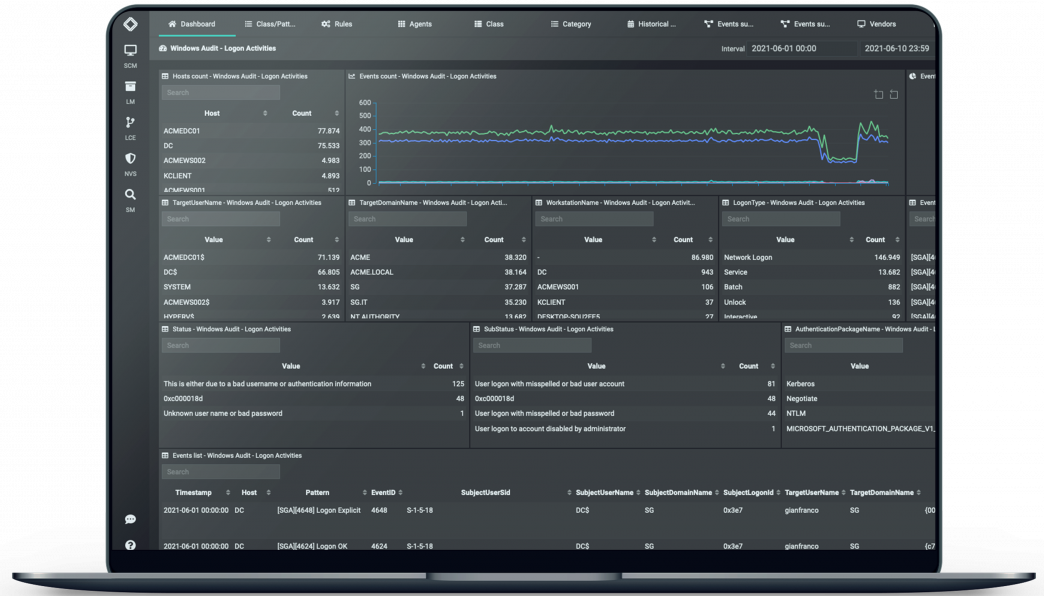The image size is (1044, 596).
Task: Open the LM module in sidebar
Action: pos(130,88)
